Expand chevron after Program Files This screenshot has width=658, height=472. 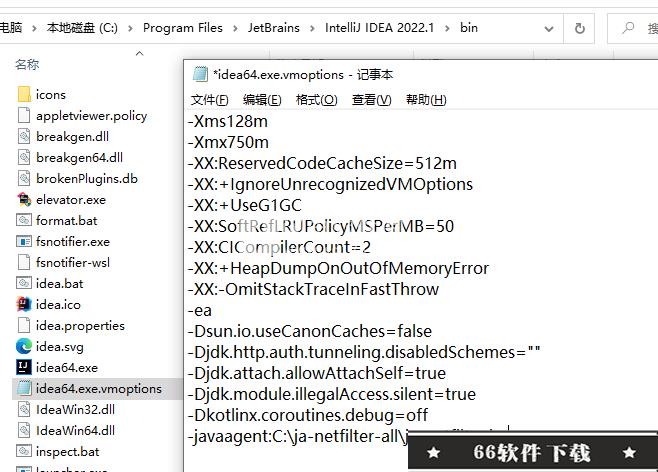point(235,29)
